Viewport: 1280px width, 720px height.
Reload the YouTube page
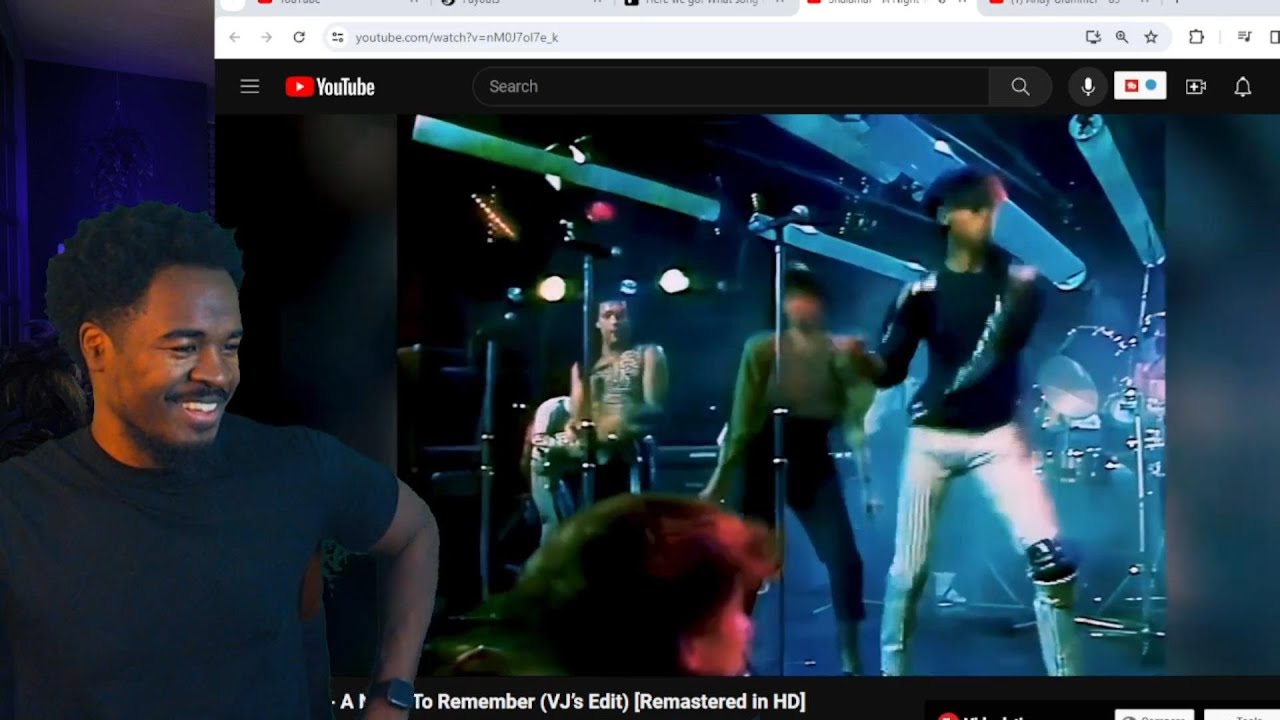pos(299,37)
